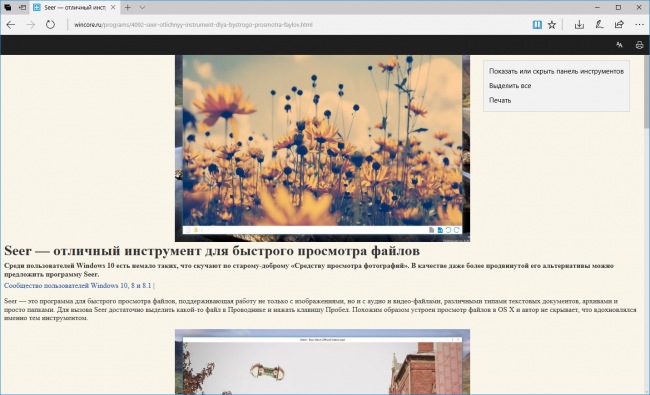Add page to favorites with star icon

(552, 24)
